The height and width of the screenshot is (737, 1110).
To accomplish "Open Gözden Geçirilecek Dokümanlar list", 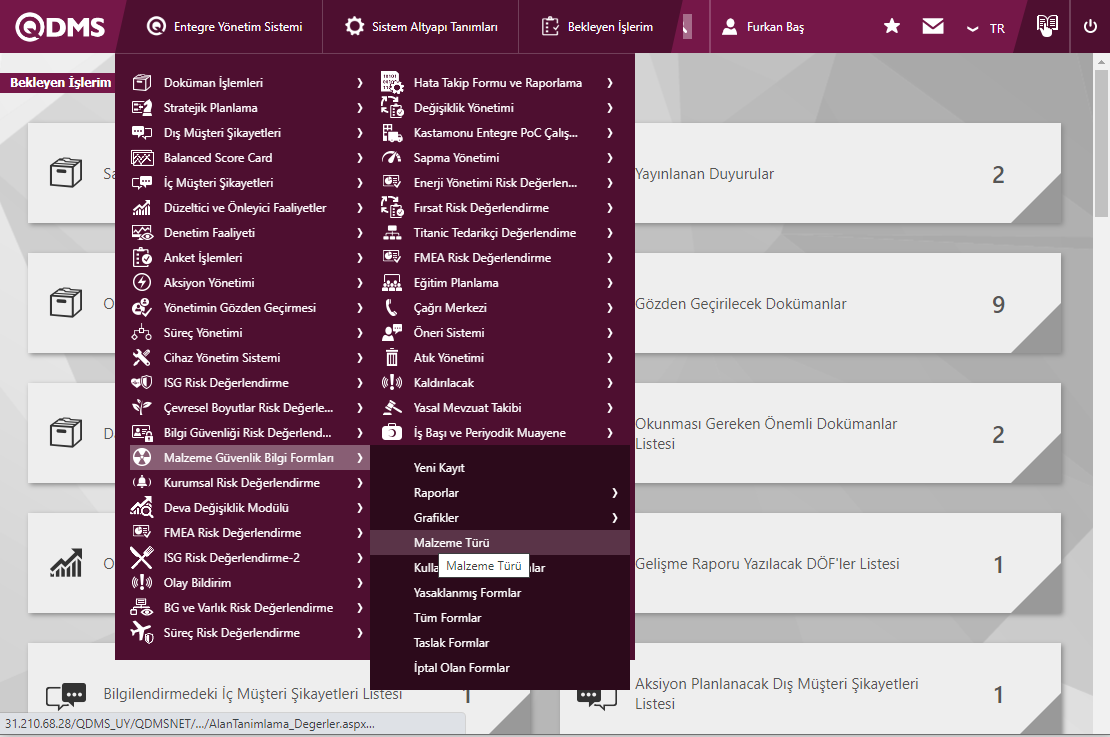I will pos(741,304).
